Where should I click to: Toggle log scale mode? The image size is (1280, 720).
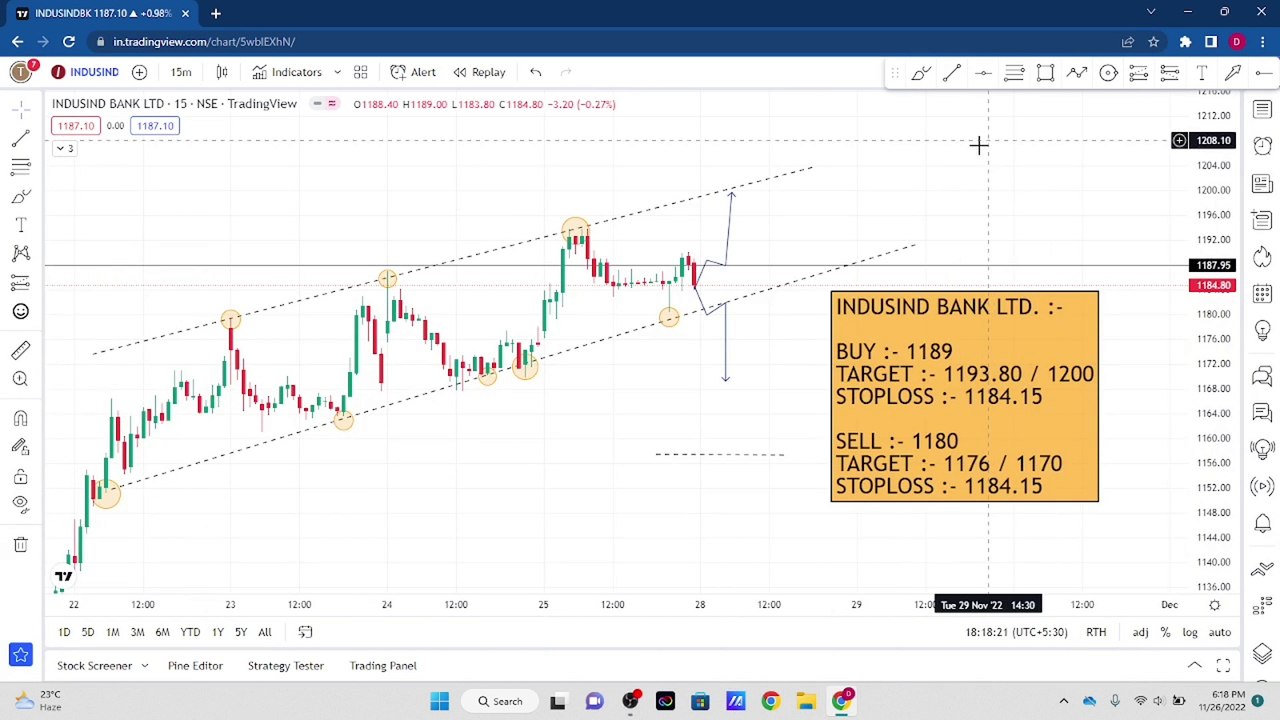click(1190, 632)
